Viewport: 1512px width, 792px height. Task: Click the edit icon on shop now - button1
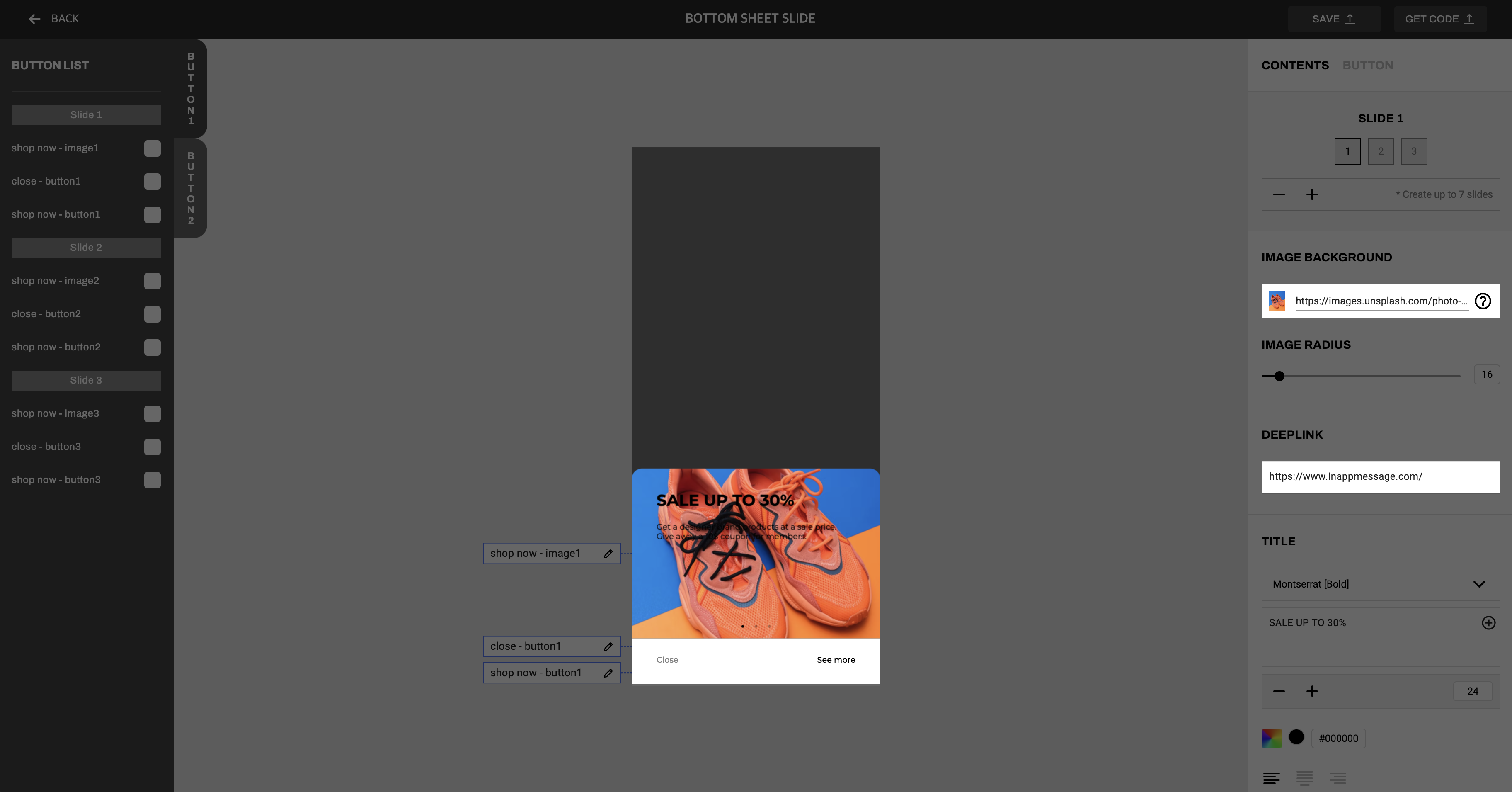click(608, 672)
